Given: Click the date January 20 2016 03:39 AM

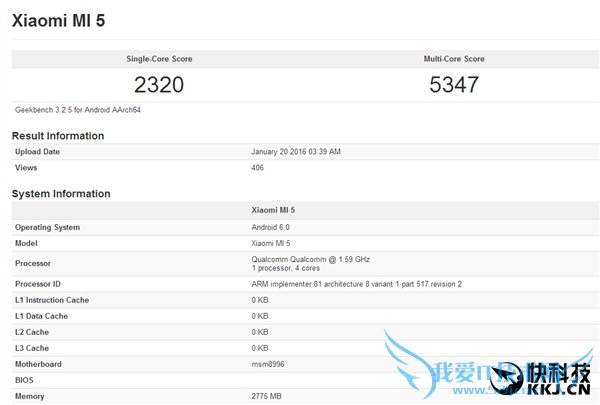Looking at the screenshot, I should point(296,152).
